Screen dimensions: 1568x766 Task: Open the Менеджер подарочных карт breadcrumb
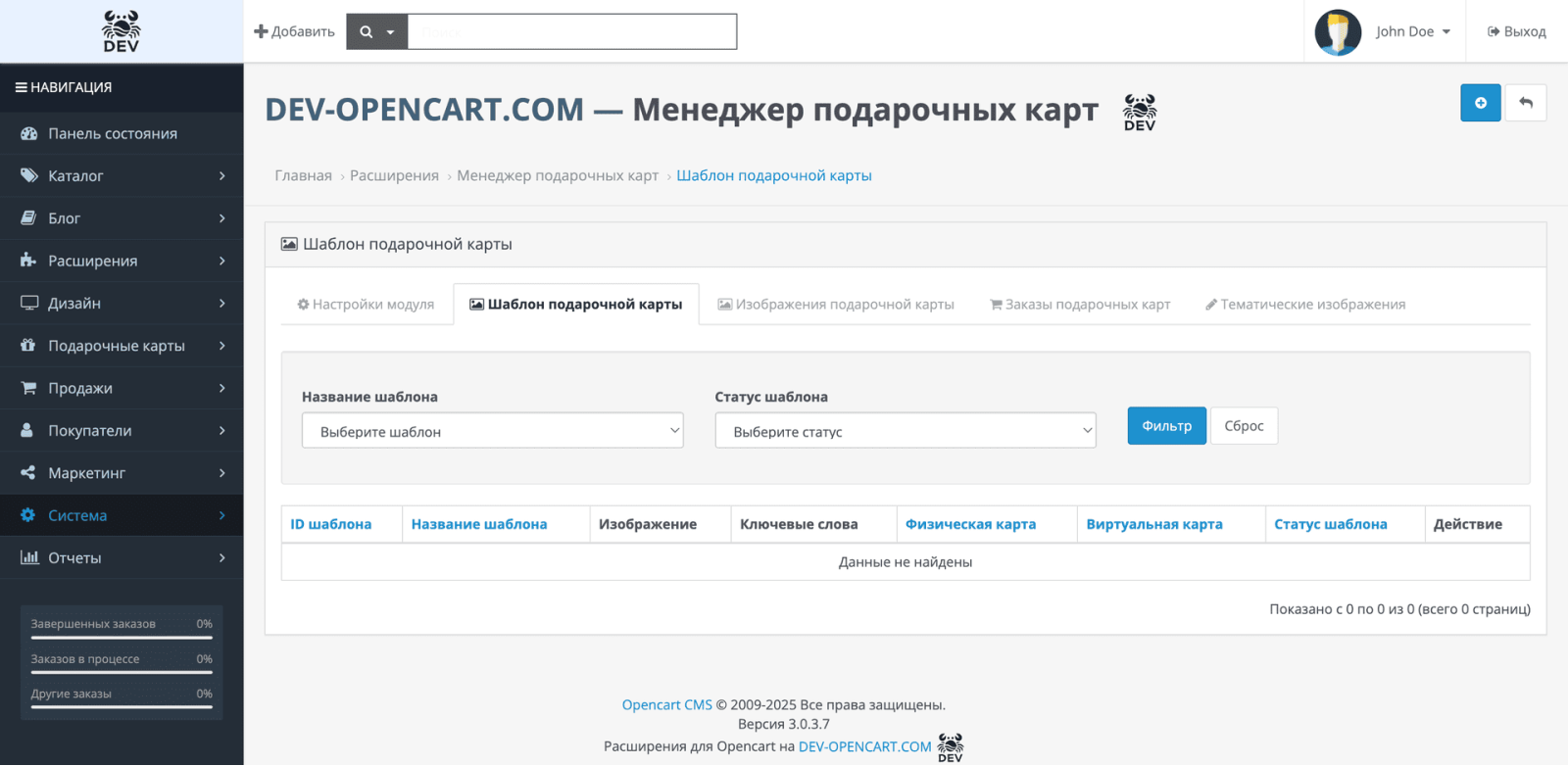[558, 175]
